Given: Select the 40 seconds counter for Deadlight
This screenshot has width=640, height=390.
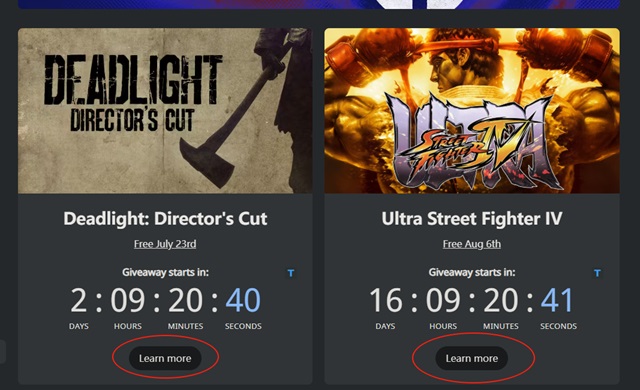Looking at the screenshot, I should (243, 301).
